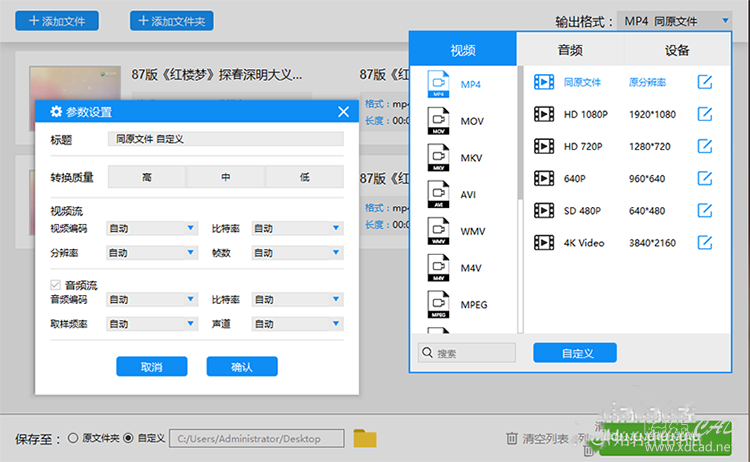
Task: Set conversion quality to 中
Action: 225,177
